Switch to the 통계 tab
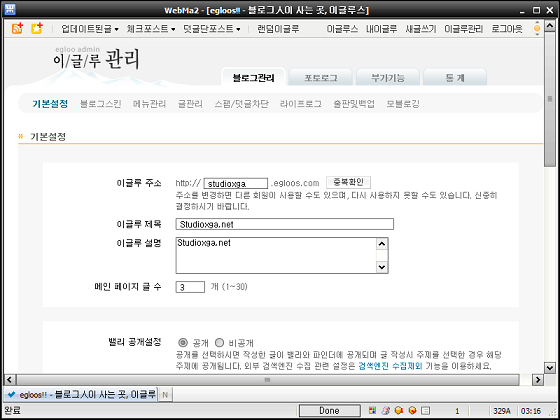The height and width of the screenshot is (420, 560). point(455,78)
